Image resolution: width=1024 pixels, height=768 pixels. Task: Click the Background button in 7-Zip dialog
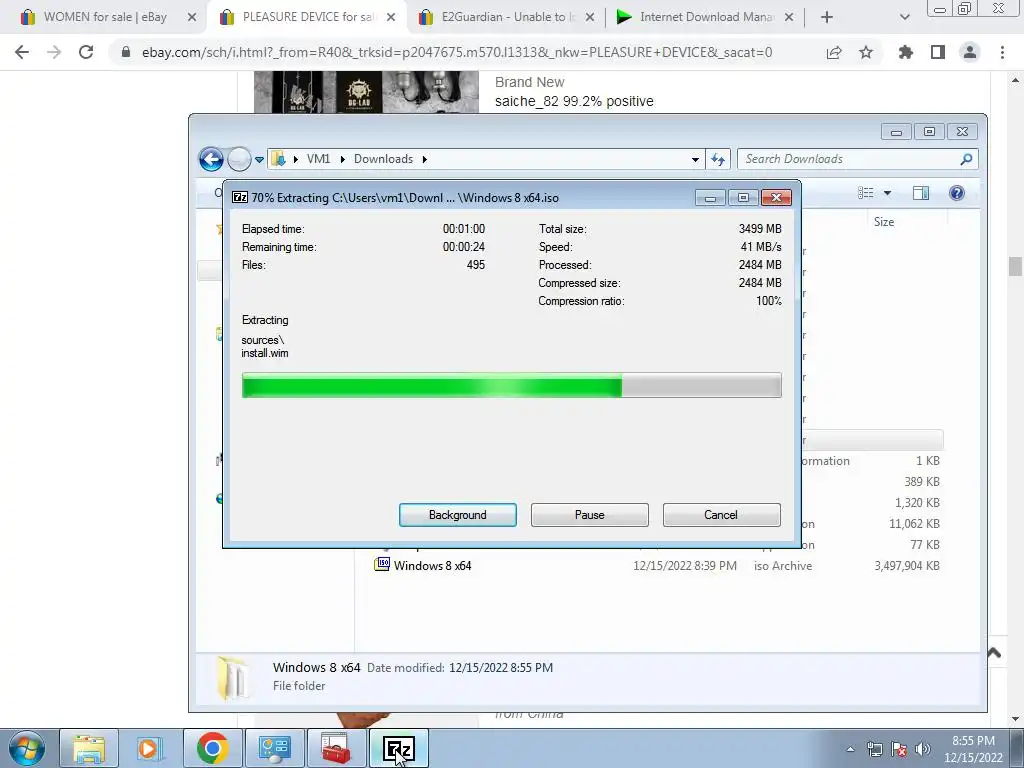[457, 515]
